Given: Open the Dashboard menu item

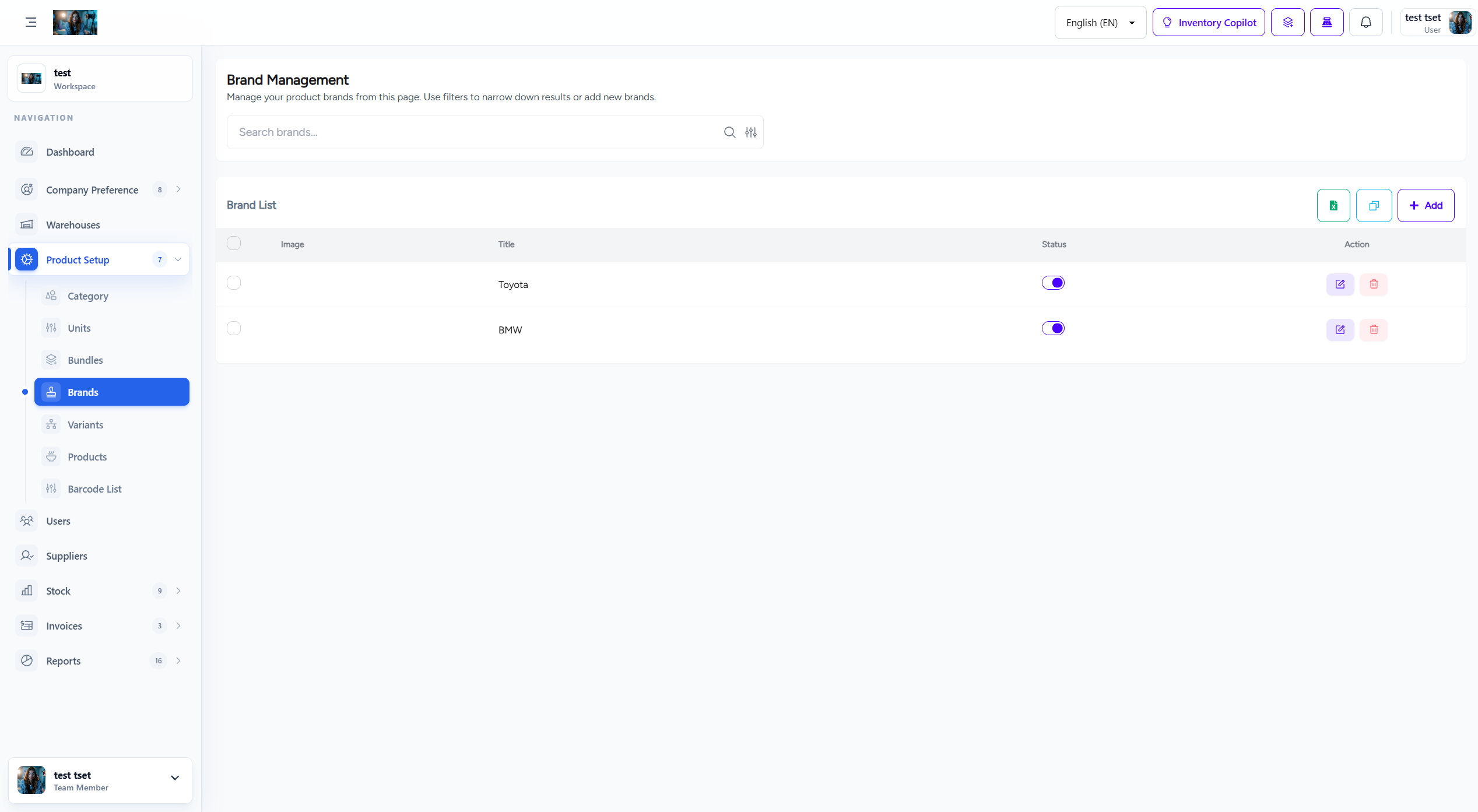Looking at the screenshot, I should tap(99, 152).
